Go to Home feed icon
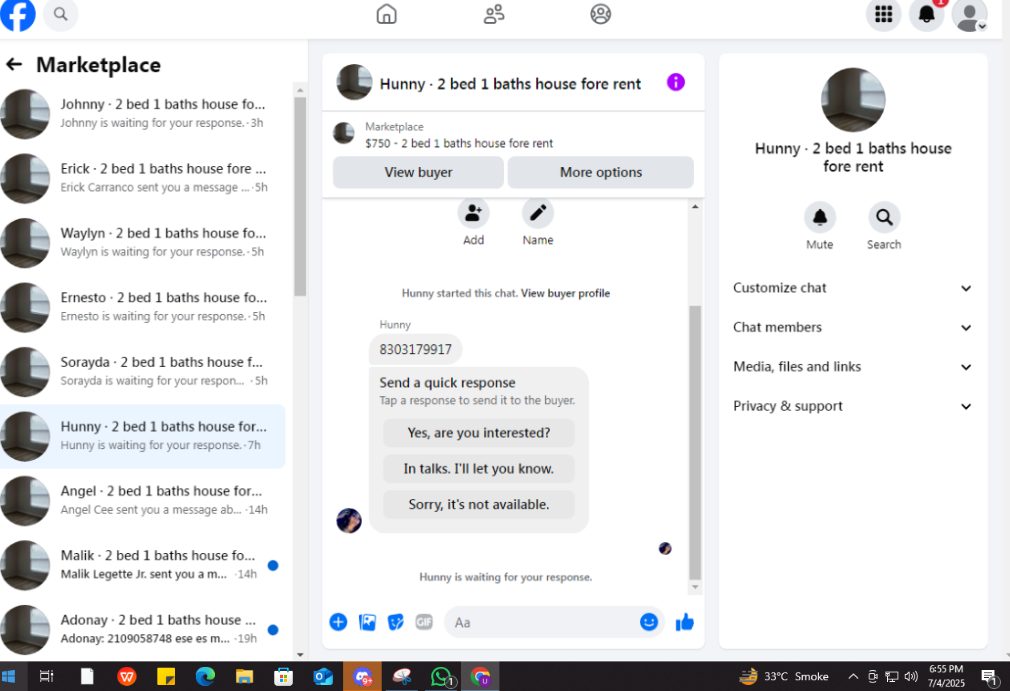The image size is (1010, 691). pyautogui.click(x=386, y=14)
